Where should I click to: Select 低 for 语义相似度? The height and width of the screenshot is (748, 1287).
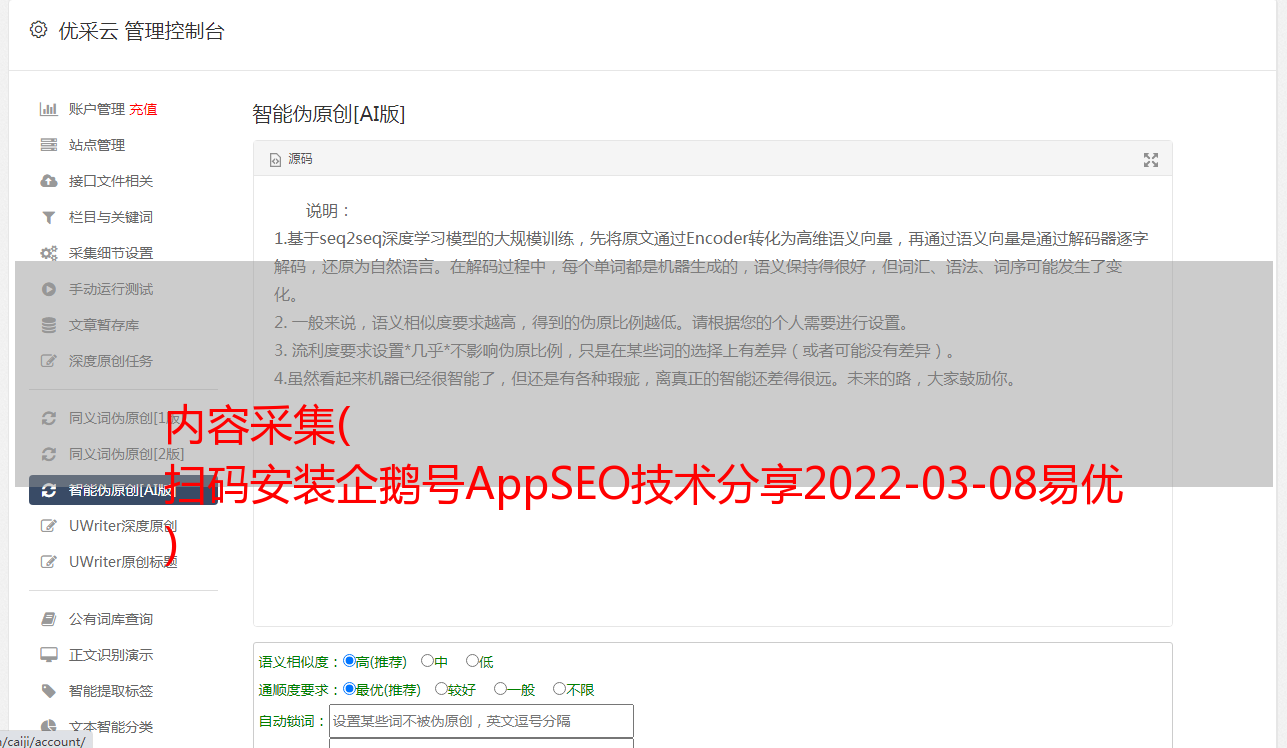(472, 661)
